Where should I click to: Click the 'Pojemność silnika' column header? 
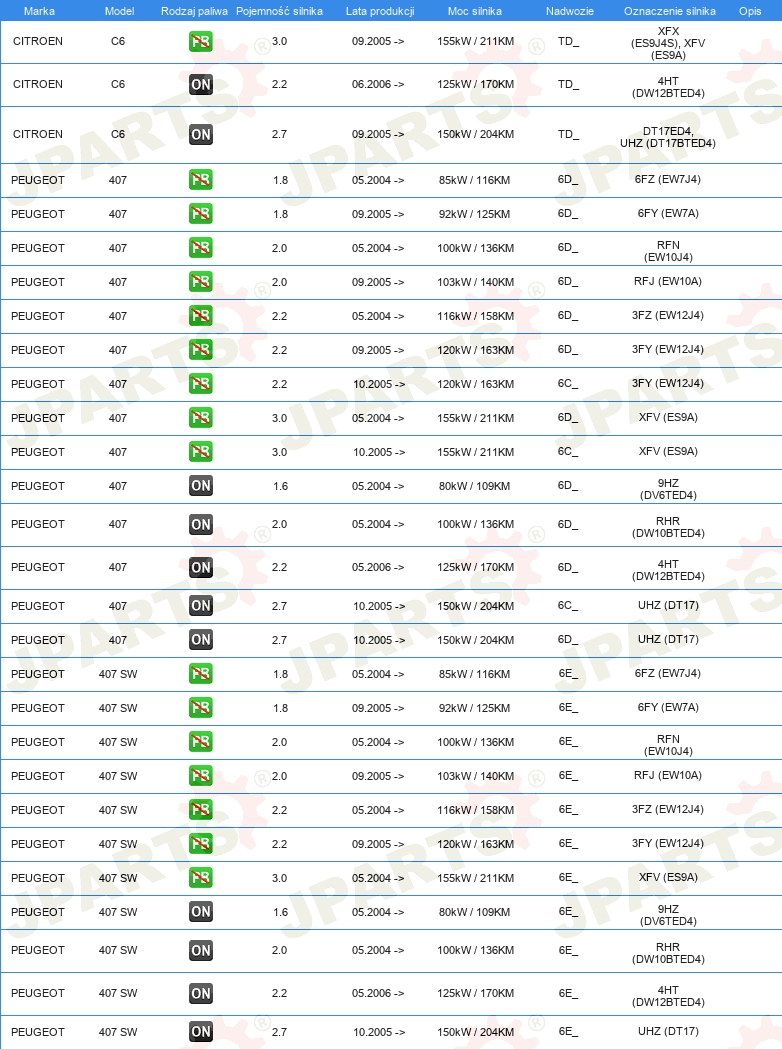pos(279,11)
